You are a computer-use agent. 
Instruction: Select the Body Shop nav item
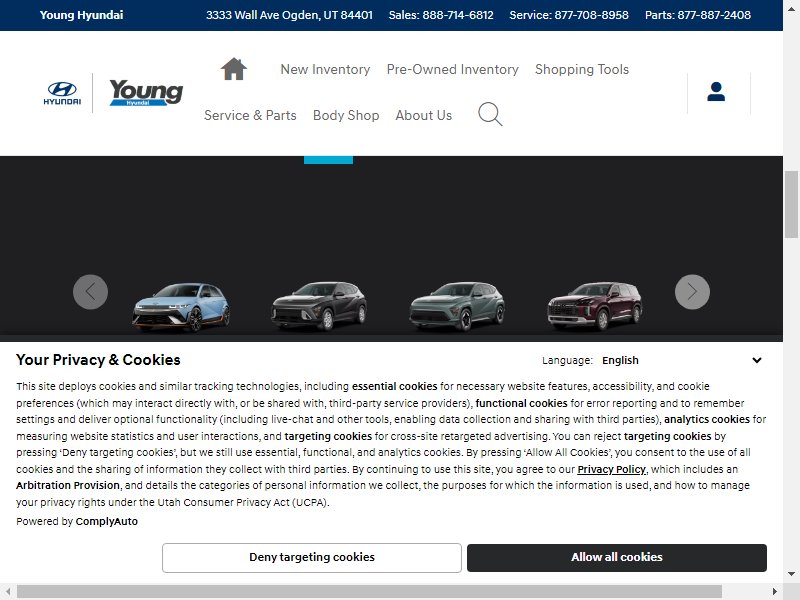click(346, 115)
